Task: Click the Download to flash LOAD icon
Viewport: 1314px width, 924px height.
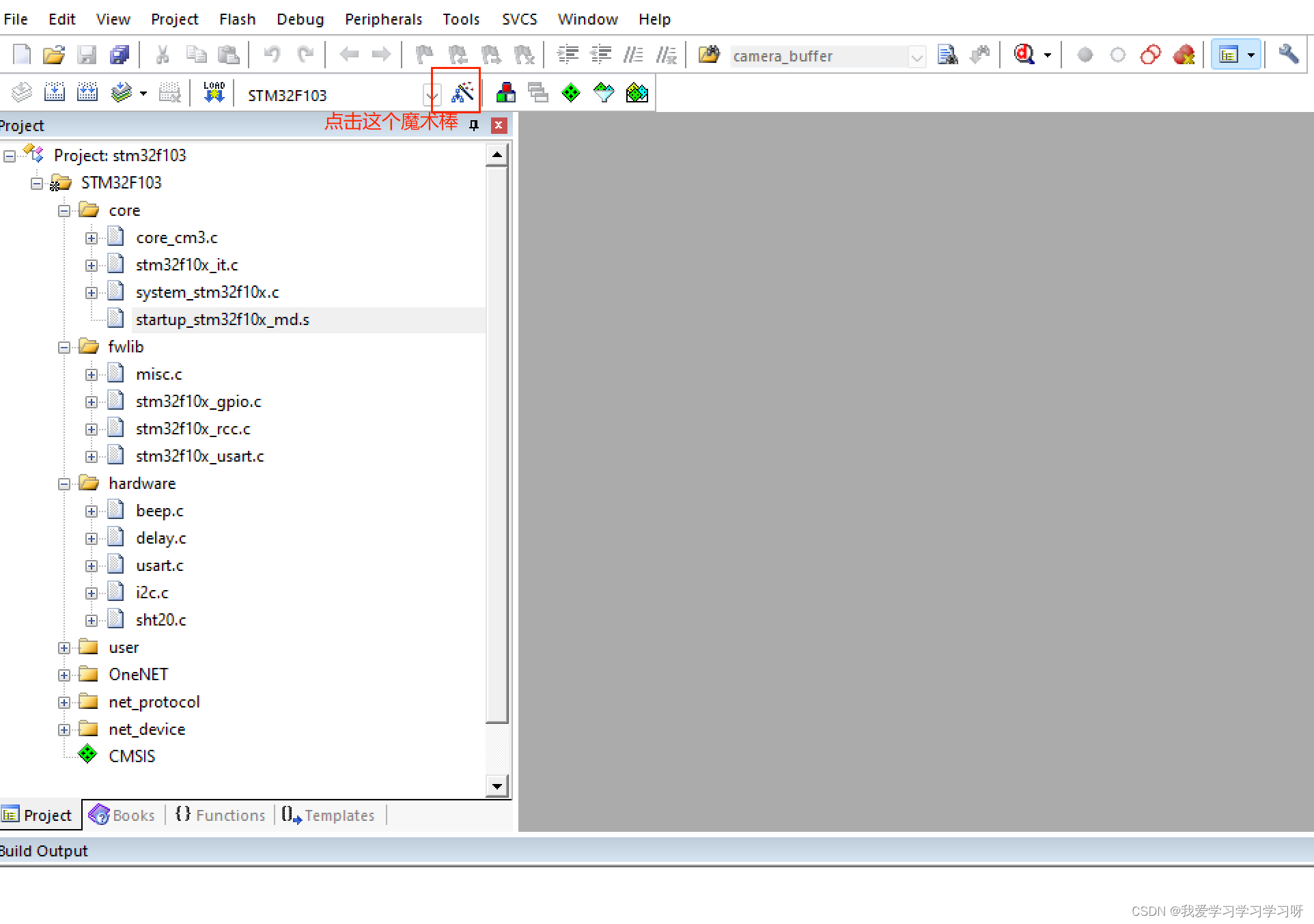Action: click(214, 92)
